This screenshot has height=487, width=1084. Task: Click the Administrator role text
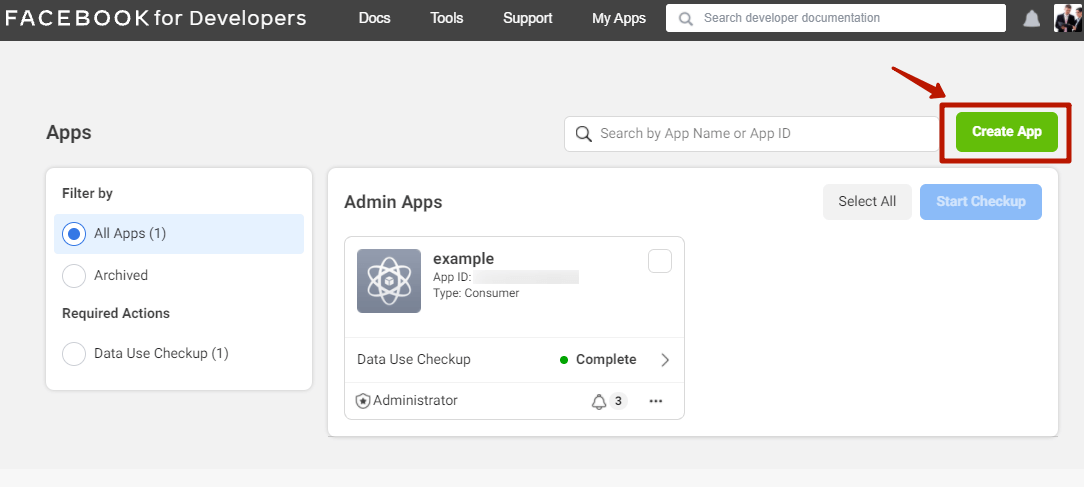(415, 401)
